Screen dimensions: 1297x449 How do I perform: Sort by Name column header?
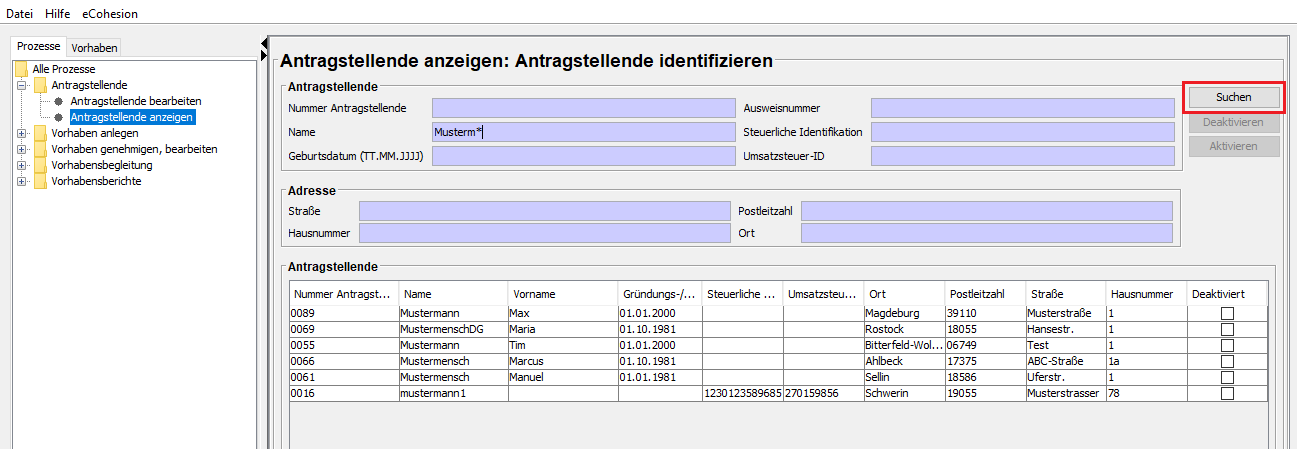[453, 294]
